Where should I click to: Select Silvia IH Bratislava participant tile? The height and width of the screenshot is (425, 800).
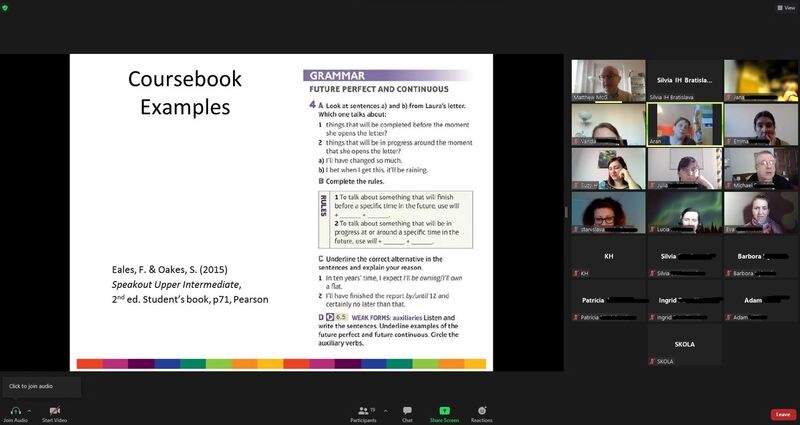point(685,81)
